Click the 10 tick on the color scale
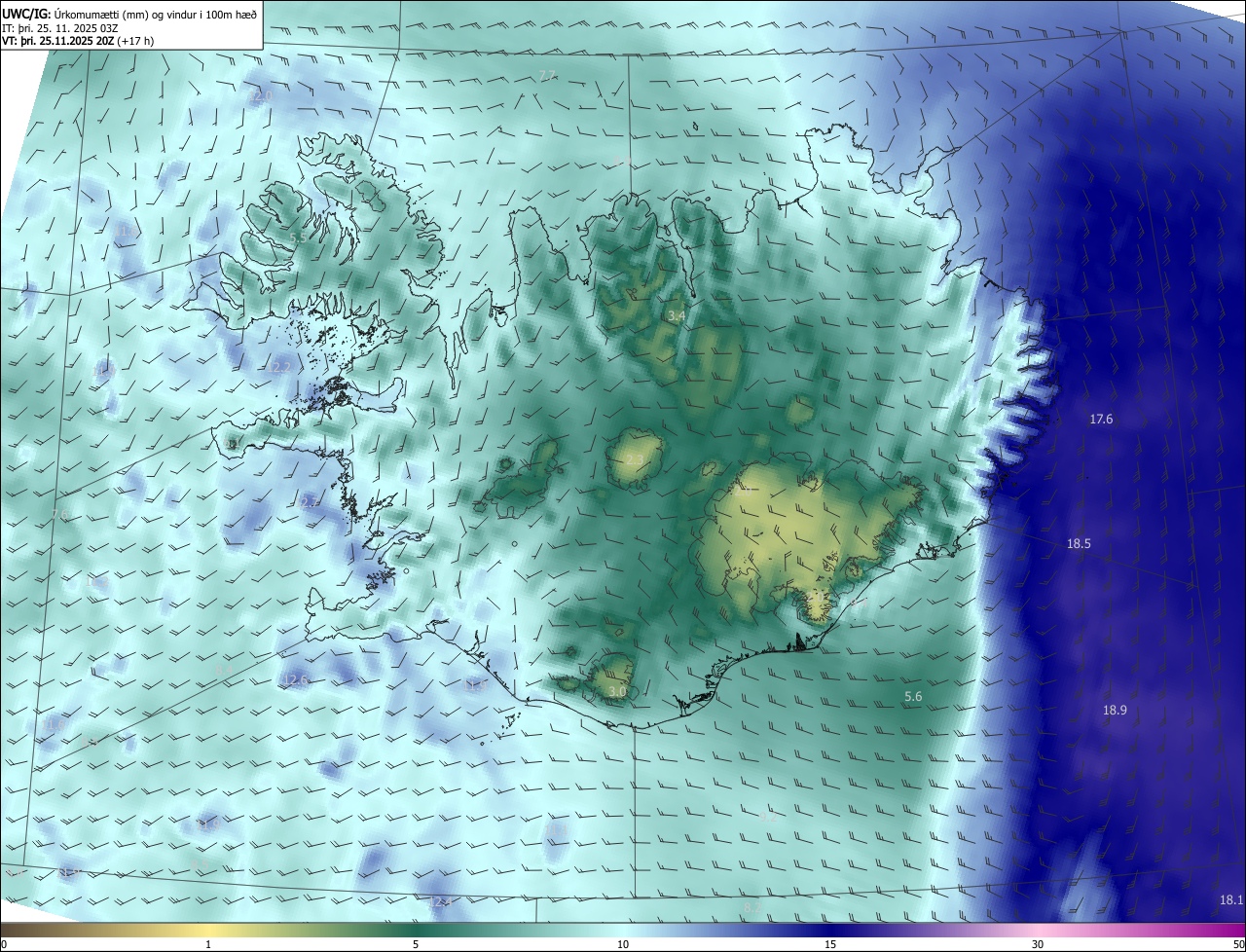The height and width of the screenshot is (952, 1246). (x=623, y=944)
